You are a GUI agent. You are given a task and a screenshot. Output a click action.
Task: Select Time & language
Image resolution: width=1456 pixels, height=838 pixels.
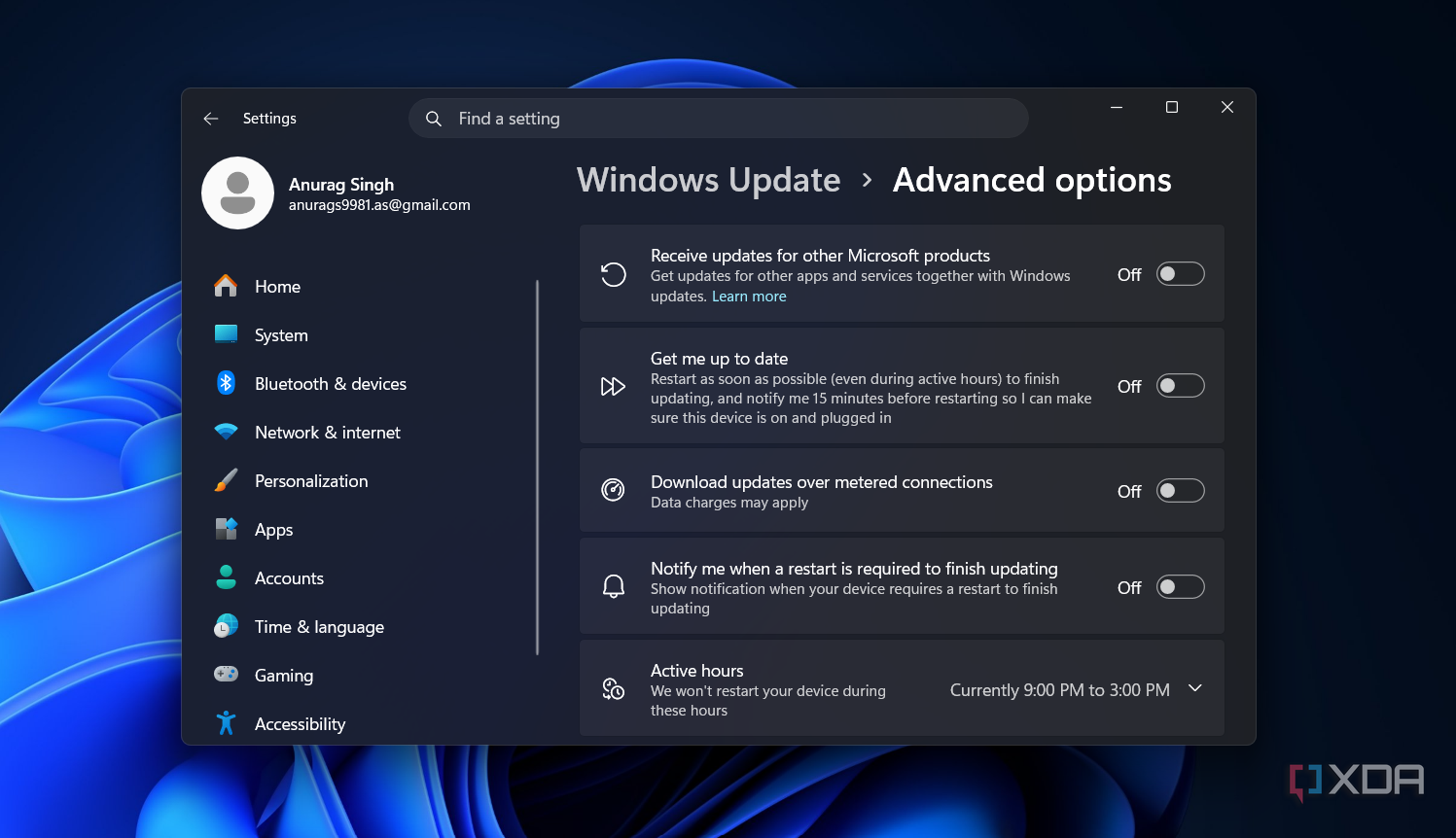(x=319, y=627)
